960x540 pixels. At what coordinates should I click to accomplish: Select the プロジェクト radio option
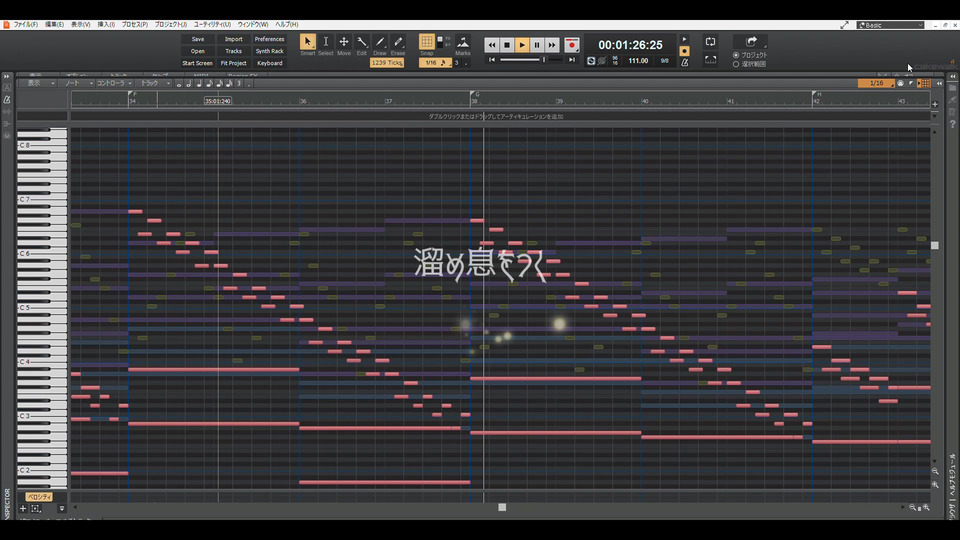click(737, 55)
